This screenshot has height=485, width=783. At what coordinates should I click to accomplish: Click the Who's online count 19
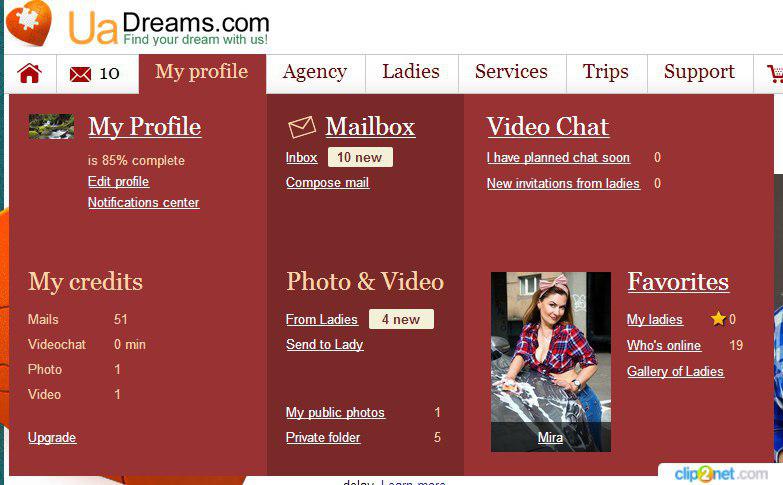pyautogui.click(x=736, y=345)
